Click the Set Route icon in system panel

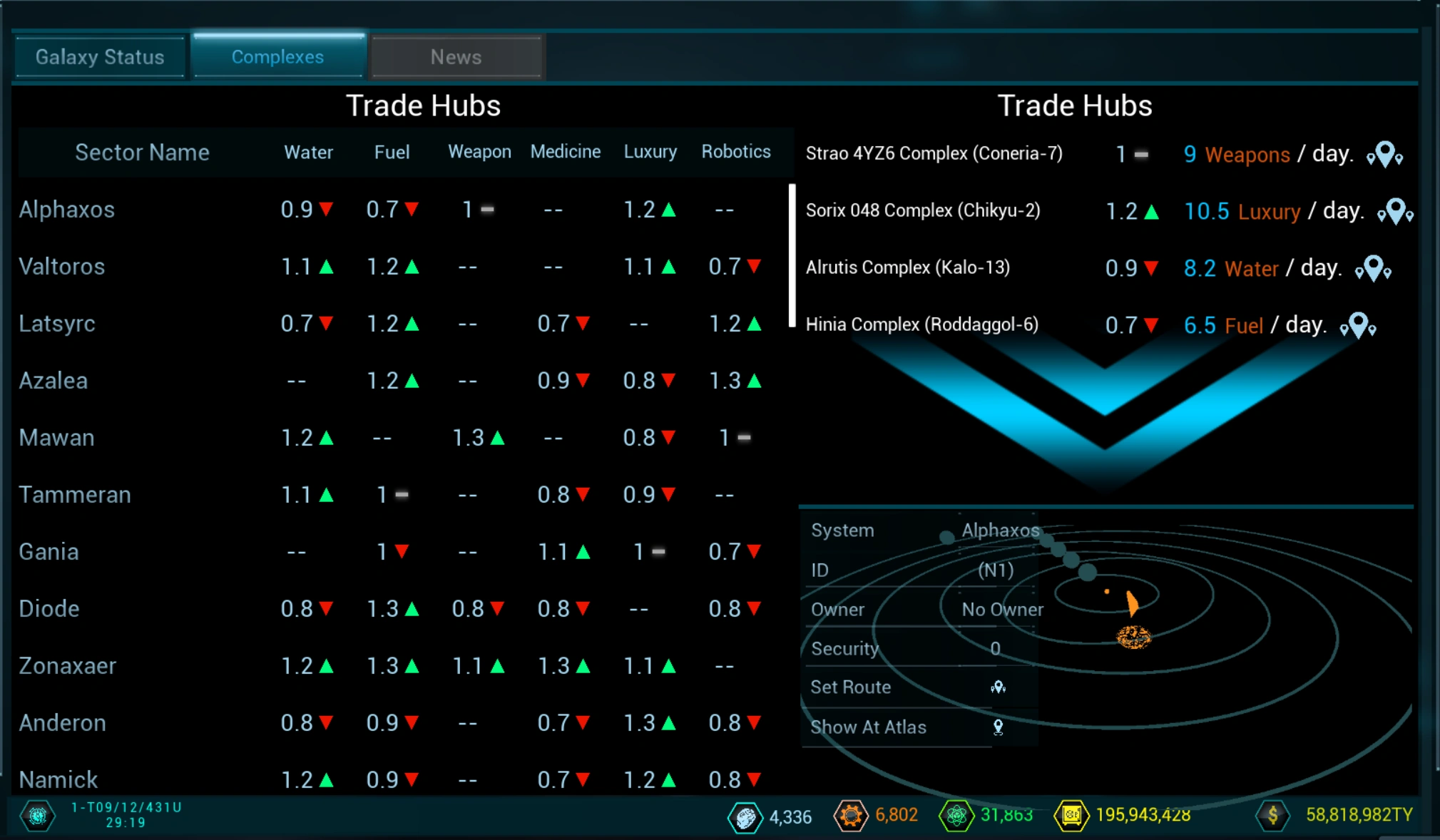tap(998, 687)
